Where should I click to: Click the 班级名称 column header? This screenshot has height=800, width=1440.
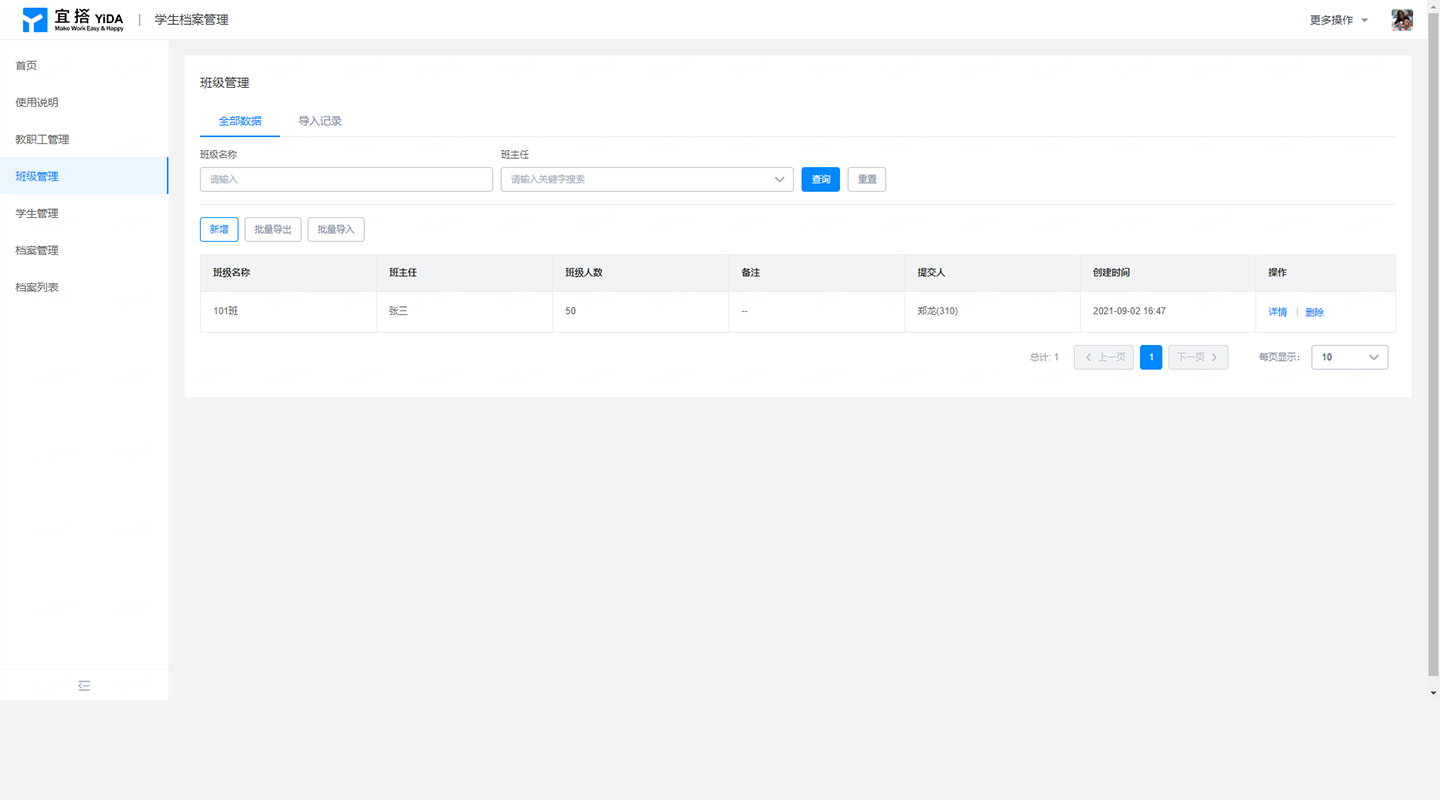coord(288,273)
